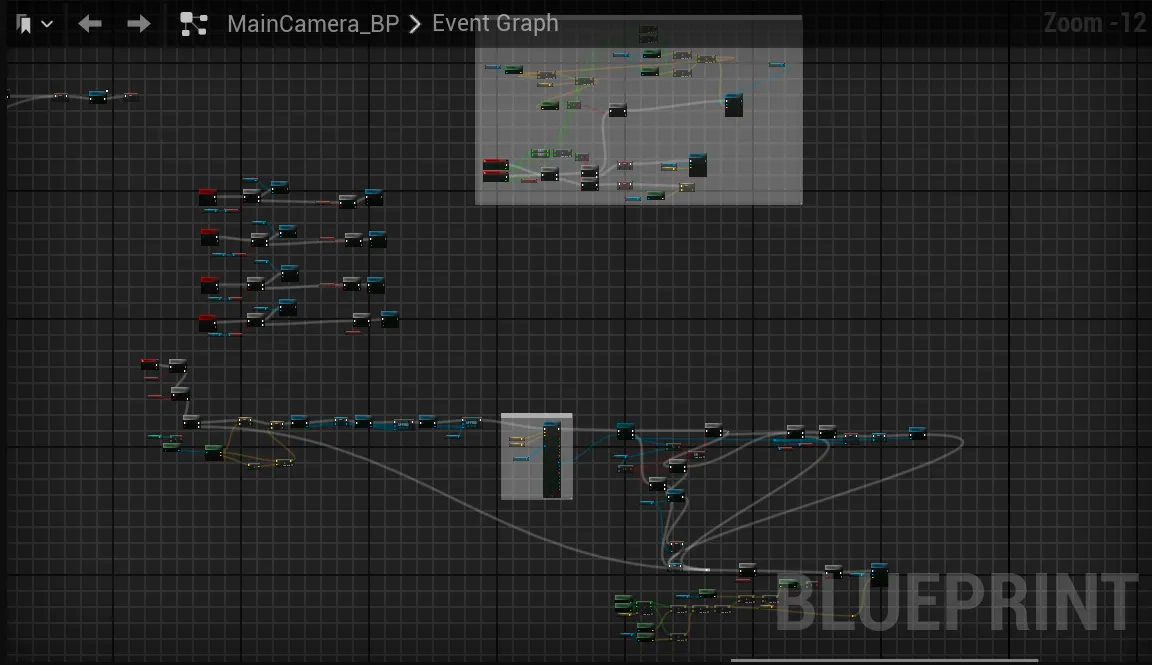Select the blue node at the top-left canvas edge

[x=97, y=97]
